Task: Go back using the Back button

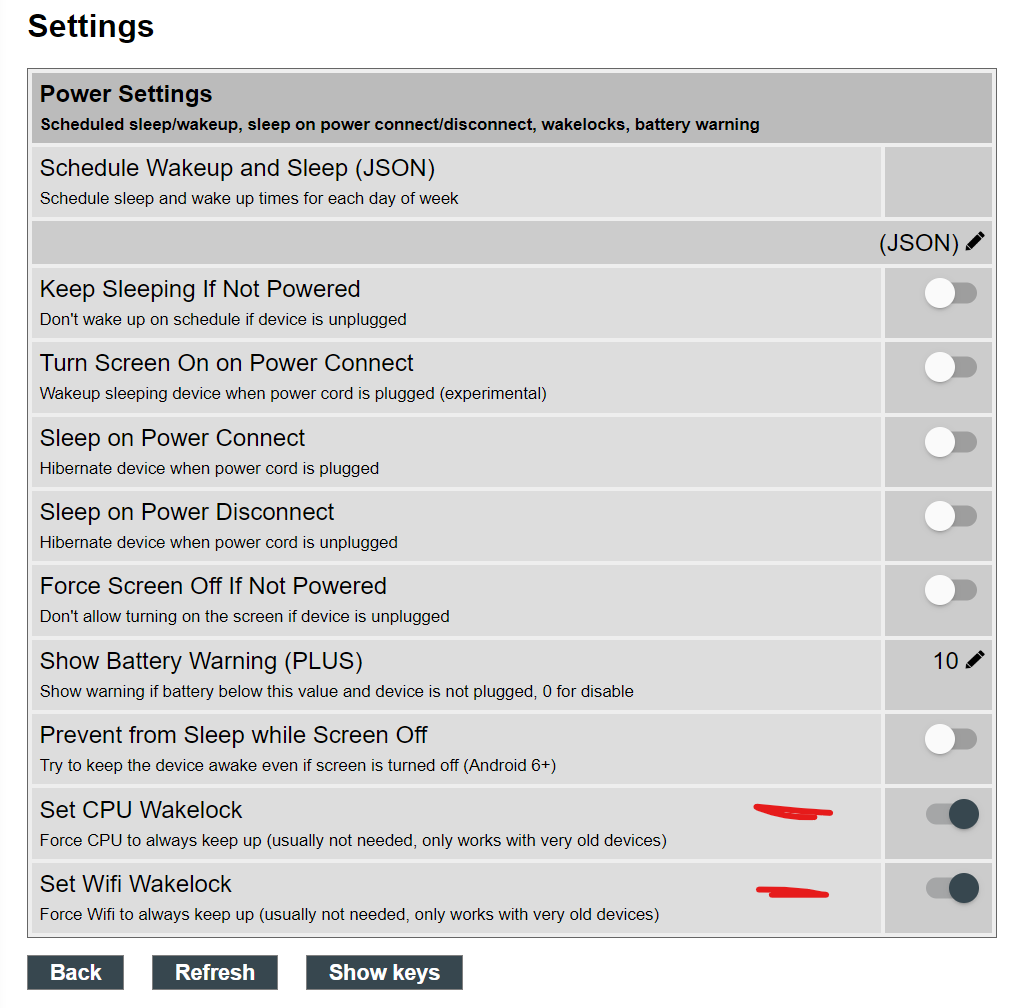Action: pos(76,972)
